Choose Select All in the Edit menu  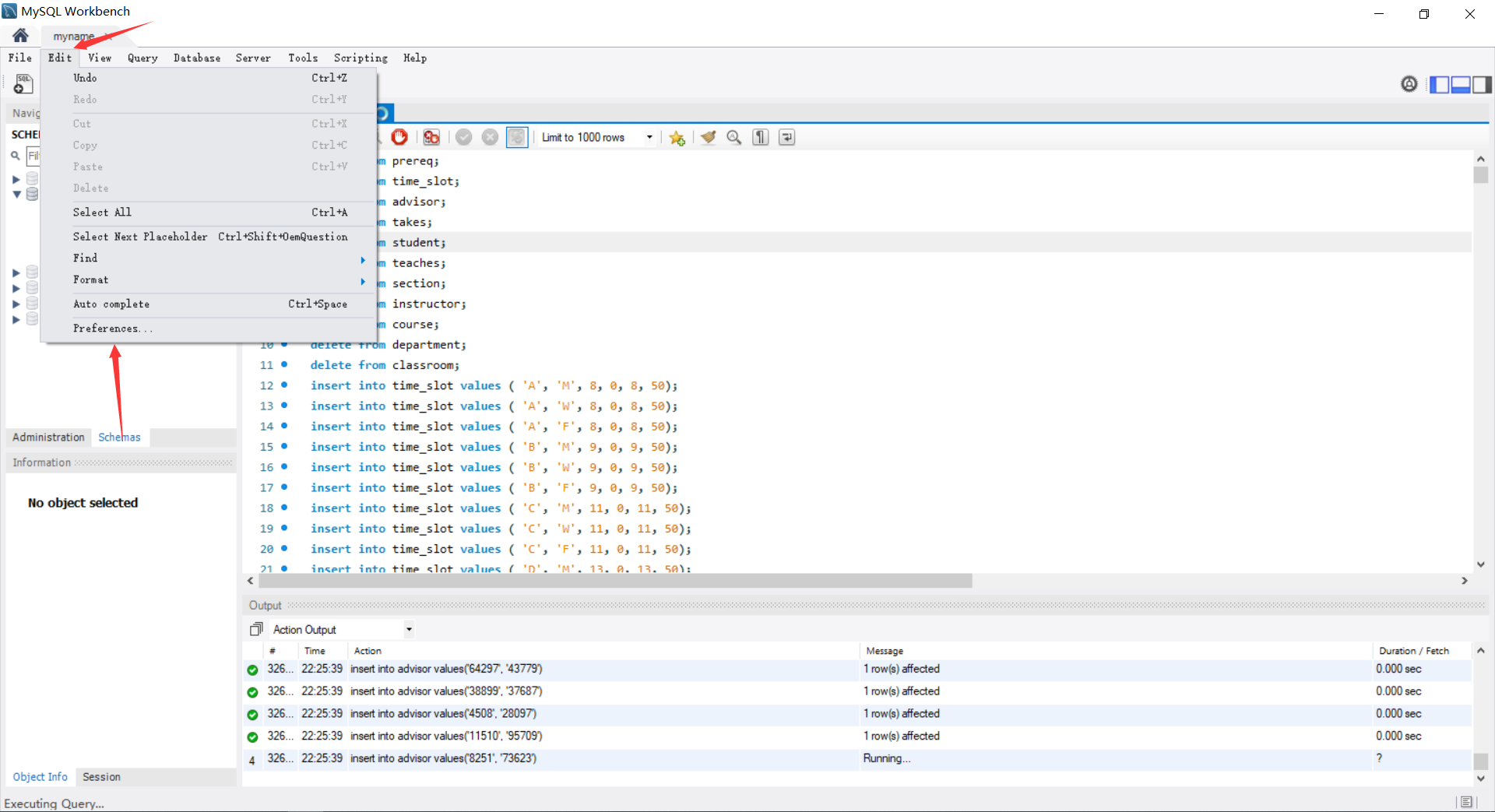tap(102, 212)
